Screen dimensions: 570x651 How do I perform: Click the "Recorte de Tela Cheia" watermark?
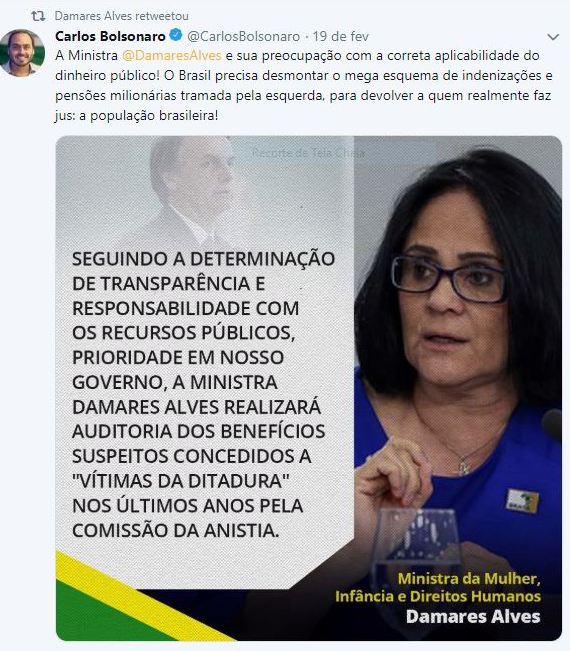pos(308,153)
